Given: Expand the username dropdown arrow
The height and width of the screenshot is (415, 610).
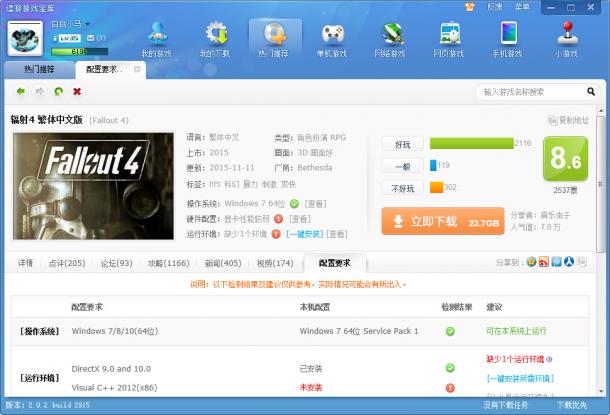Looking at the screenshot, I should click(88, 24).
